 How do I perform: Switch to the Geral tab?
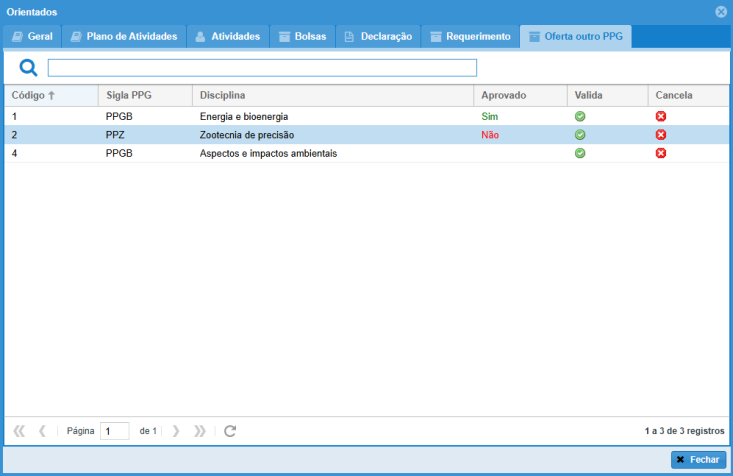point(32,37)
